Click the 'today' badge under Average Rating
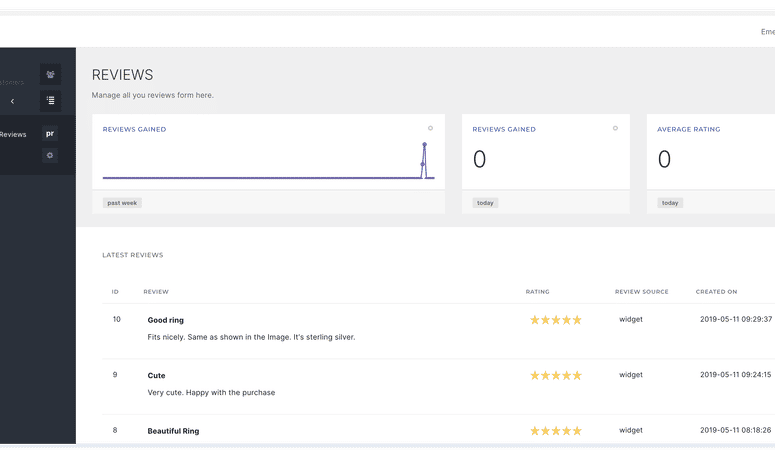The image size is (775, 450). coord(670,203)
